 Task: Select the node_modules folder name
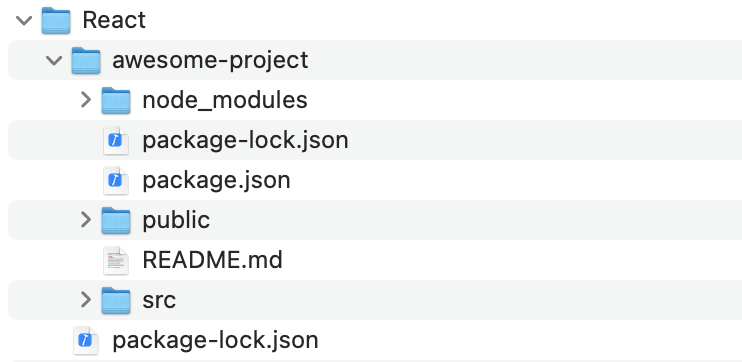pos(225,100)
